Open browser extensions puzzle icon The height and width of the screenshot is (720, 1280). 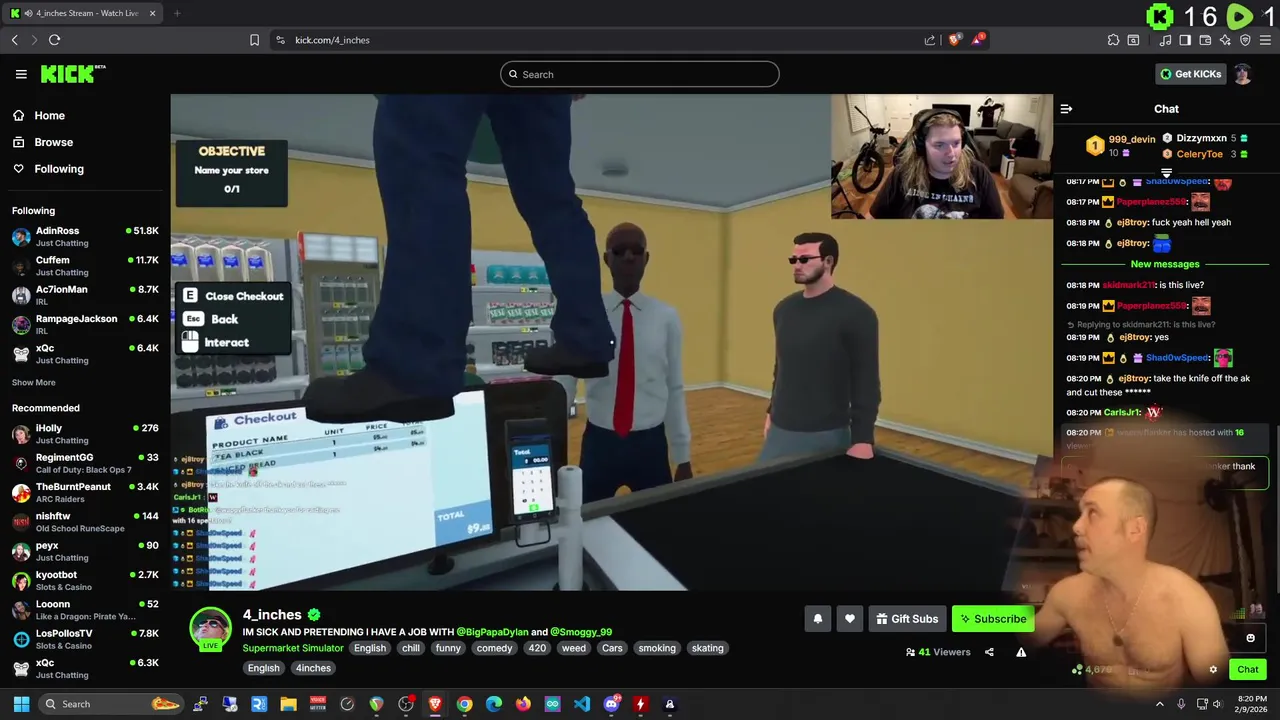click(x=1113, y=40)
